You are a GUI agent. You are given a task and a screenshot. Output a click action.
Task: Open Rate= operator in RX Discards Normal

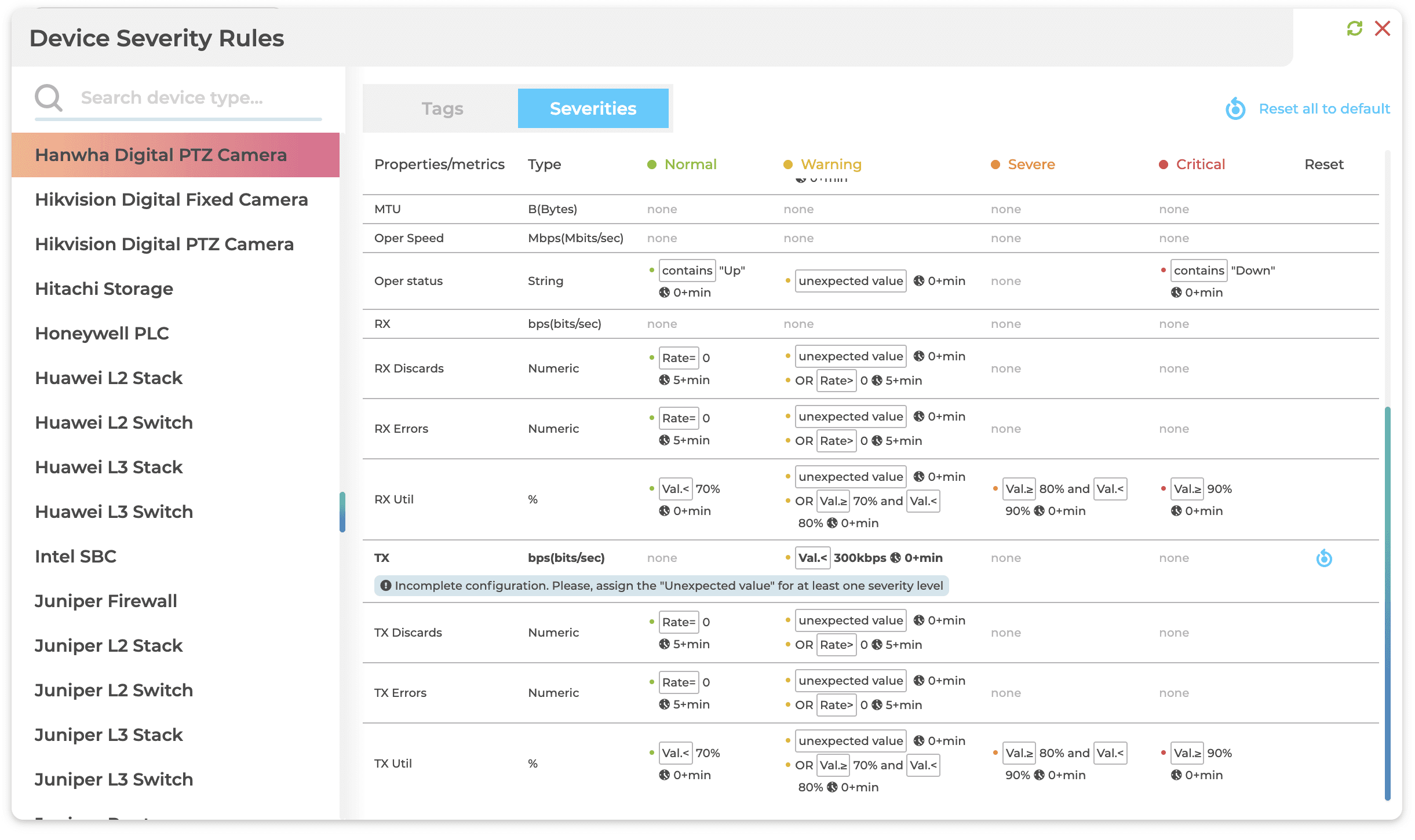pos(678,358)
